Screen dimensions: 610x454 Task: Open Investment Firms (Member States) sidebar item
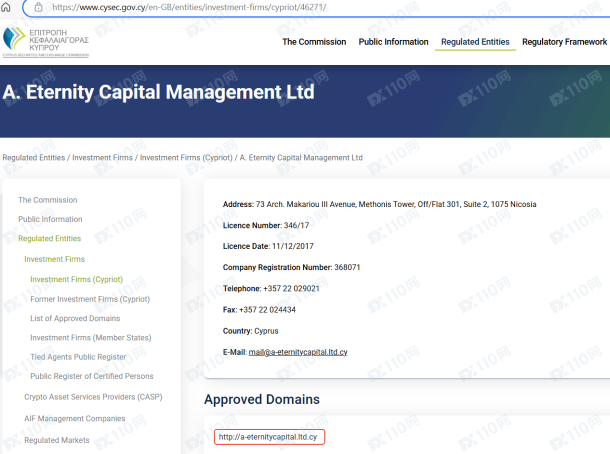click(x=91, y=338)
